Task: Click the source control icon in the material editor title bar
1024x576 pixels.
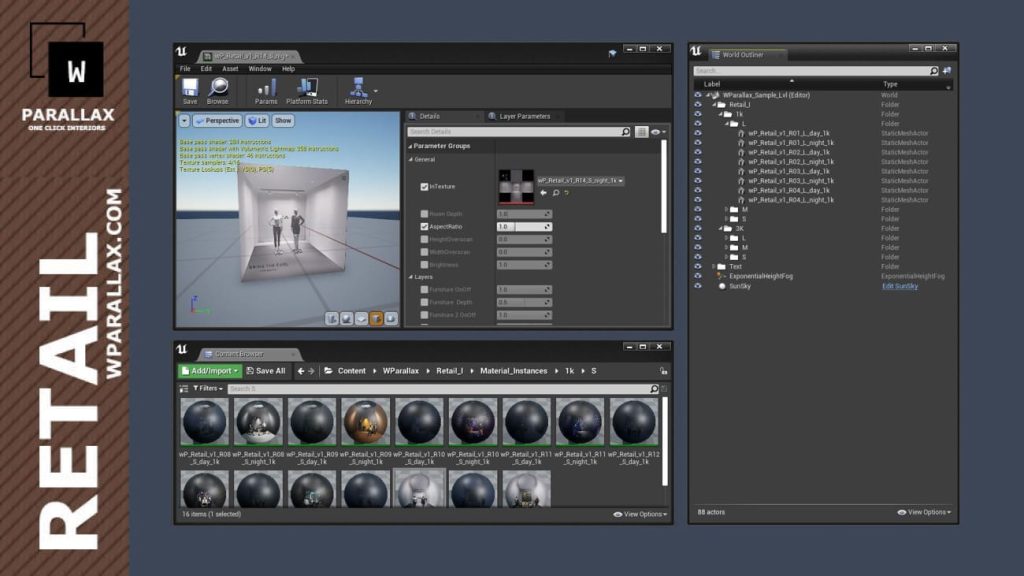Action: pyautogui.click(x=612, y=54)
